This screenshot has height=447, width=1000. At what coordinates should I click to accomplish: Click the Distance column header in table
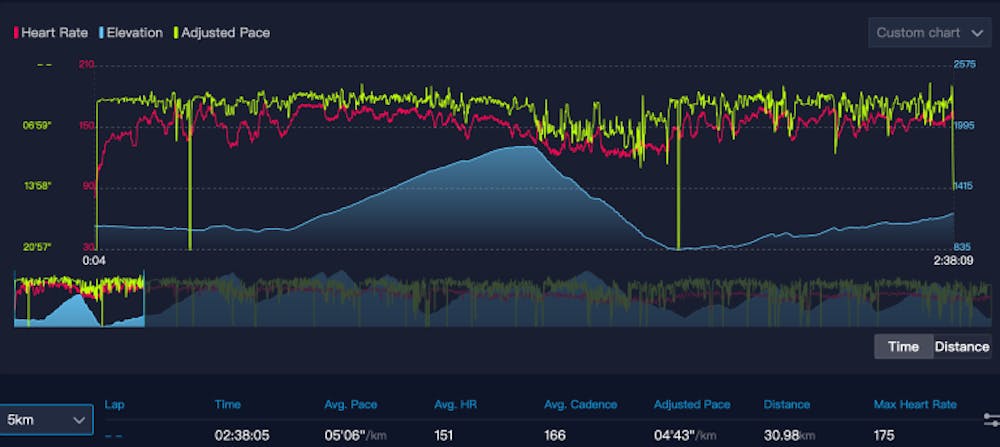(x=786, y=405)
